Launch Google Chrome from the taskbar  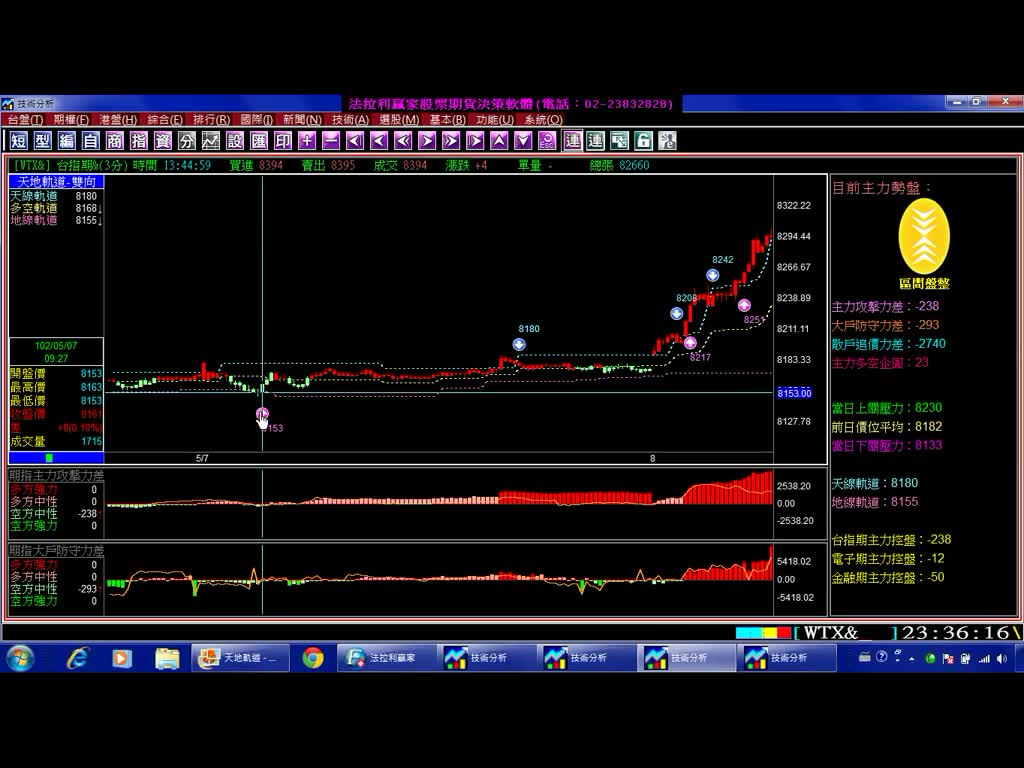[313, 658]
